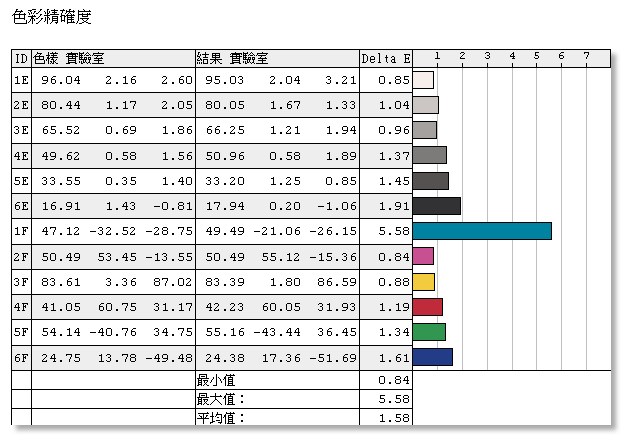The width and height of the screenshot is (632, 440).
Task: Select the red 4F color bar
Action: (x=427, y=306)
